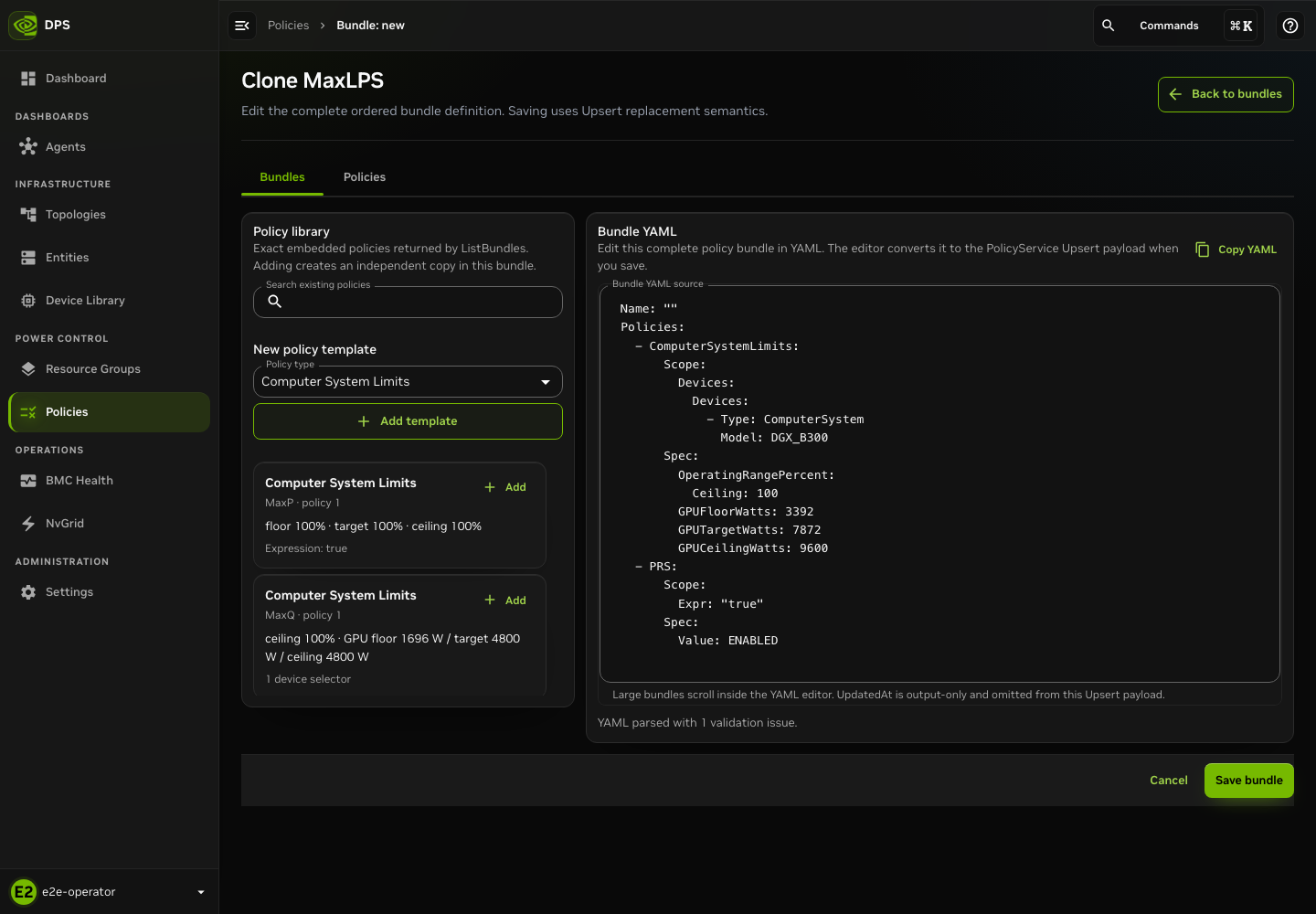This screenshot has width=1316, height=914.
Task: Open search via the magnifier icon
Action: click(x=1108, y=26)
